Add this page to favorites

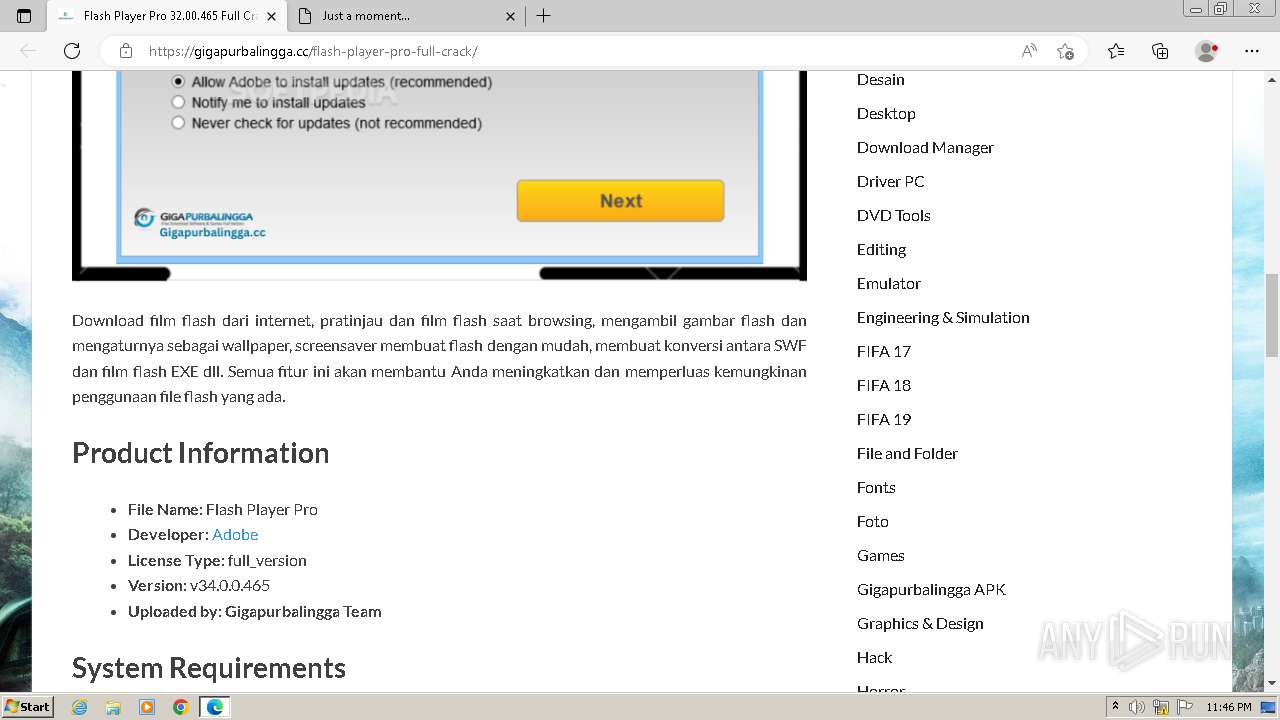tap(1065, 51)
